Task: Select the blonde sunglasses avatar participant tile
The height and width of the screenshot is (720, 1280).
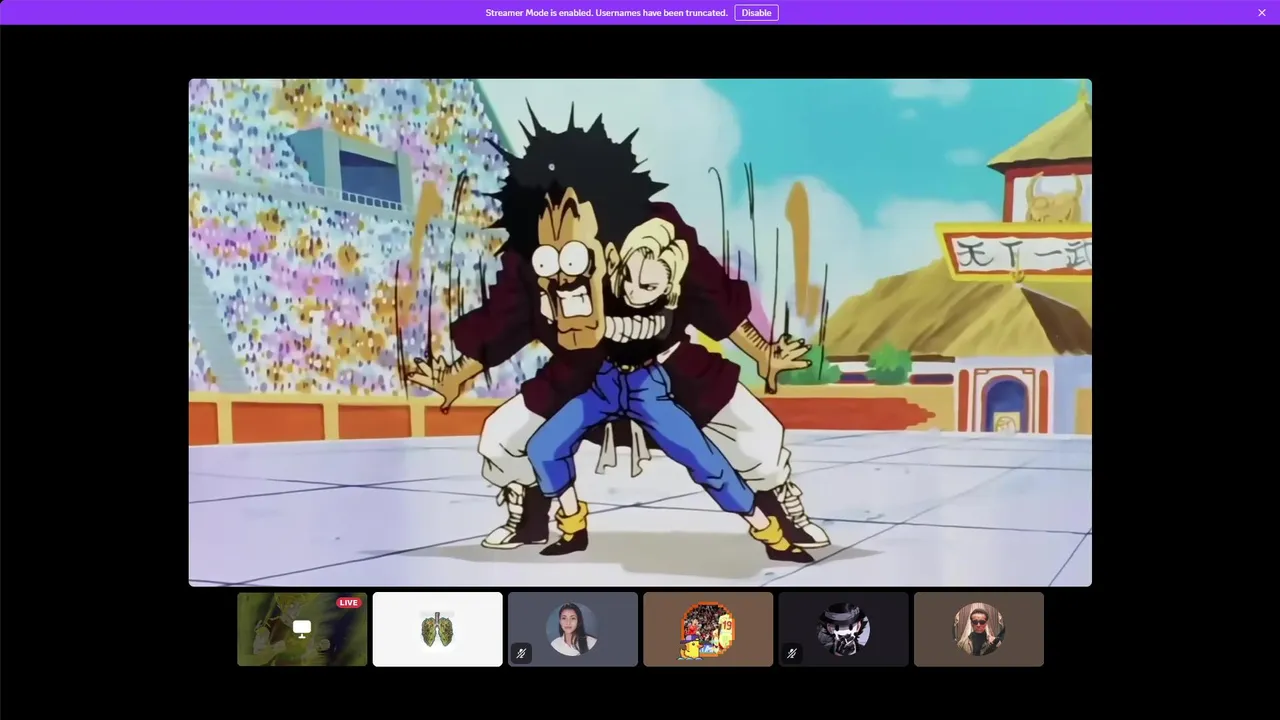Action: tap(979, 629)
